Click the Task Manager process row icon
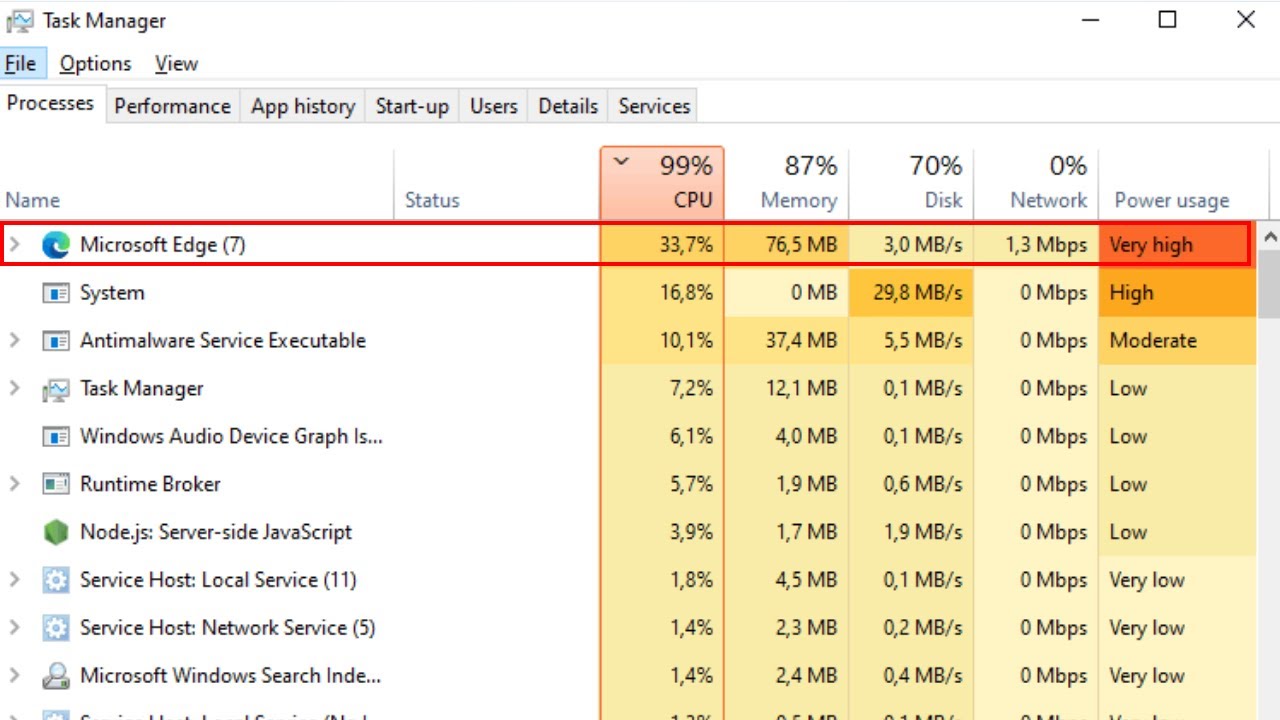The image size is (1280, 720). click(56, 389)
